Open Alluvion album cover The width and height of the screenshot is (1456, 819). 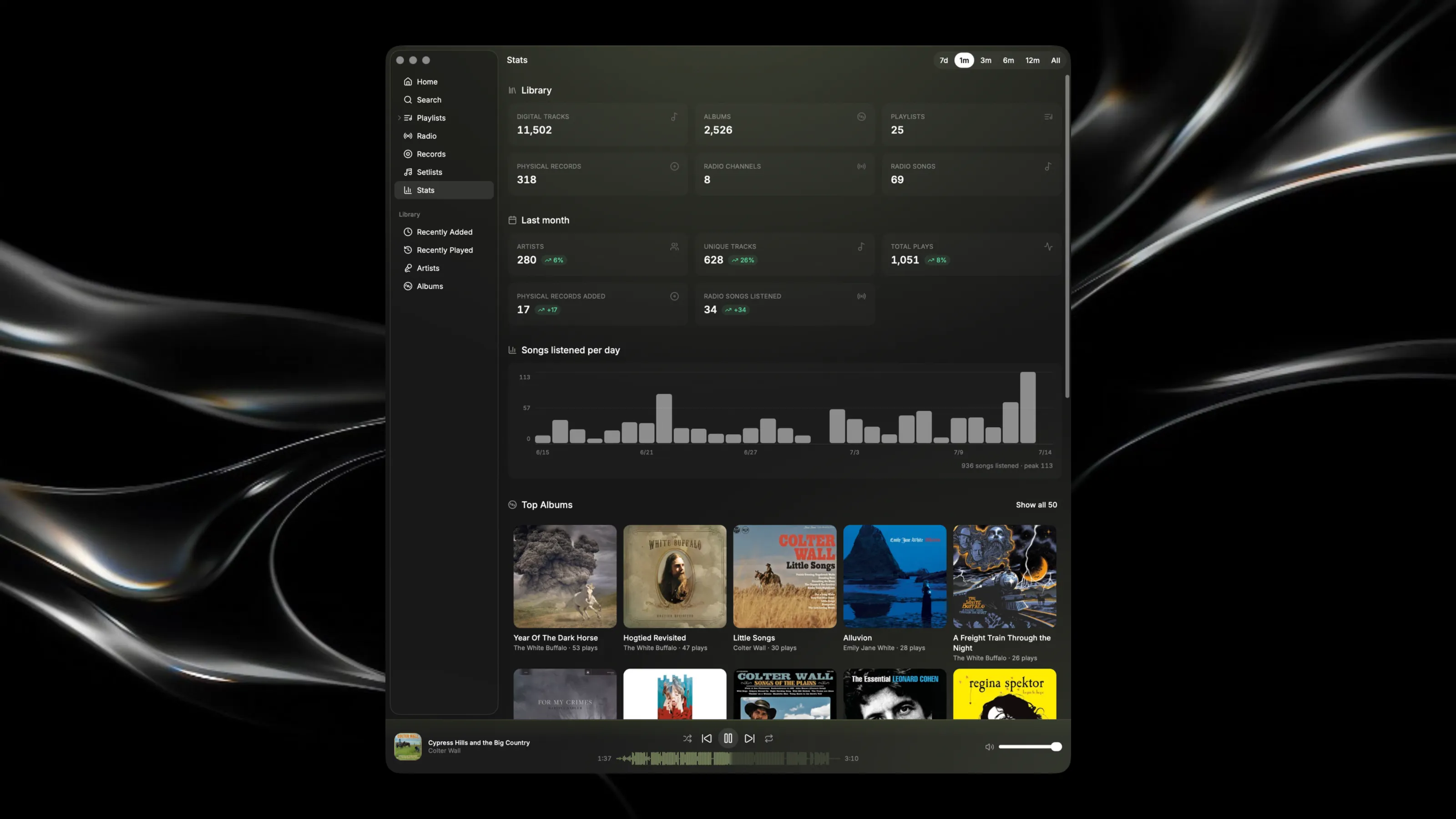point(895,576)
